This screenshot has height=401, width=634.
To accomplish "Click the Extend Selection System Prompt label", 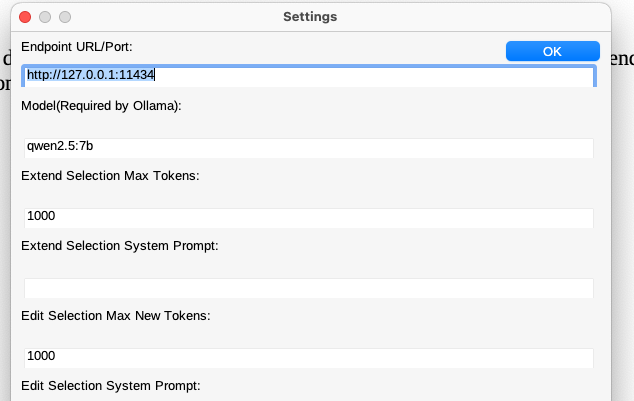I will [x=119, y=246].
